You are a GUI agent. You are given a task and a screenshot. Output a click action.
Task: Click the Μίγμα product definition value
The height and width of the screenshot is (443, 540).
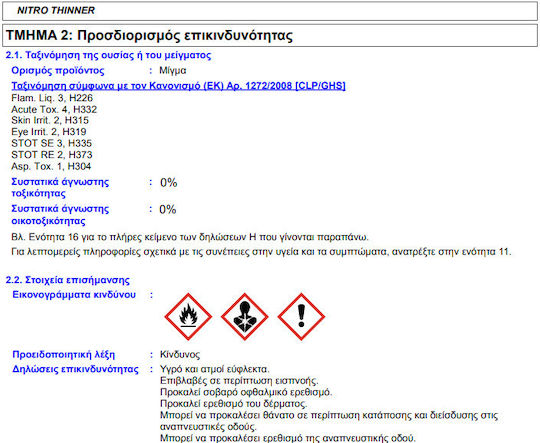173,71
